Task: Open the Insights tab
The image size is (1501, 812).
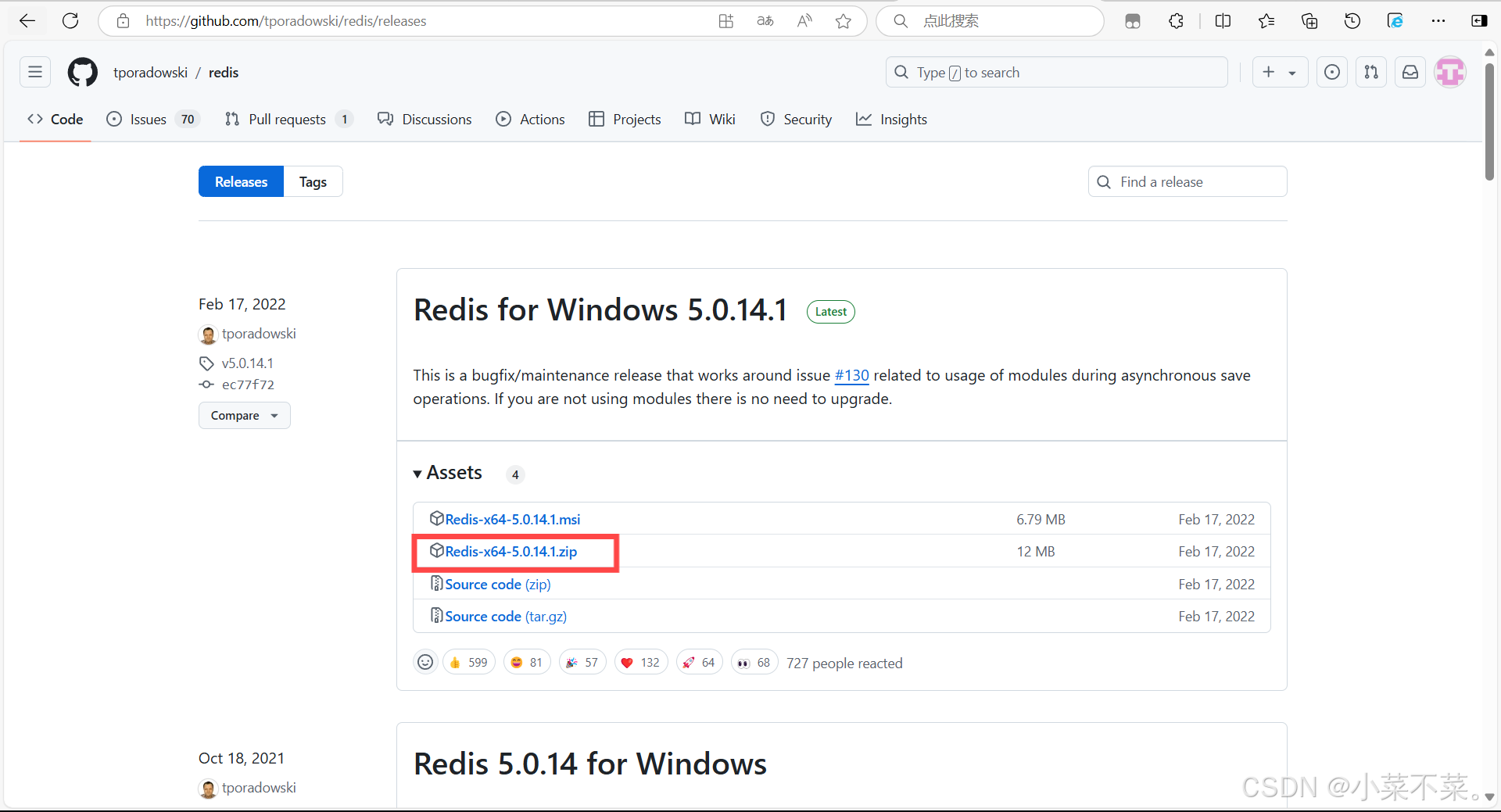Action: (892, 119)
